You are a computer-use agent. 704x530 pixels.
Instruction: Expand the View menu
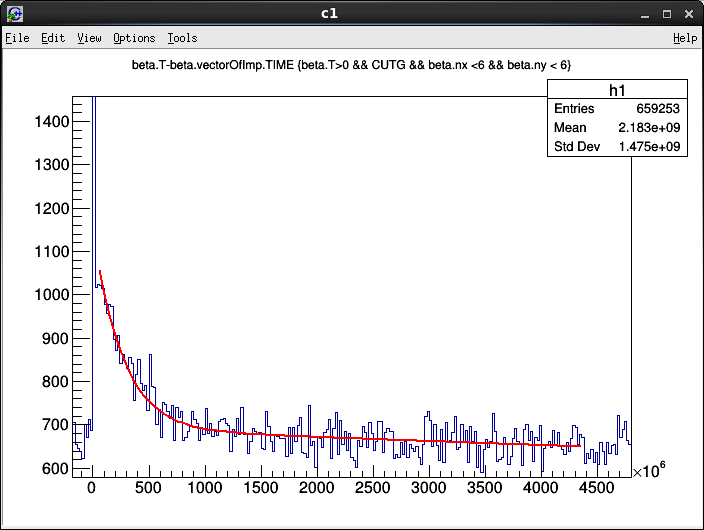89,38
